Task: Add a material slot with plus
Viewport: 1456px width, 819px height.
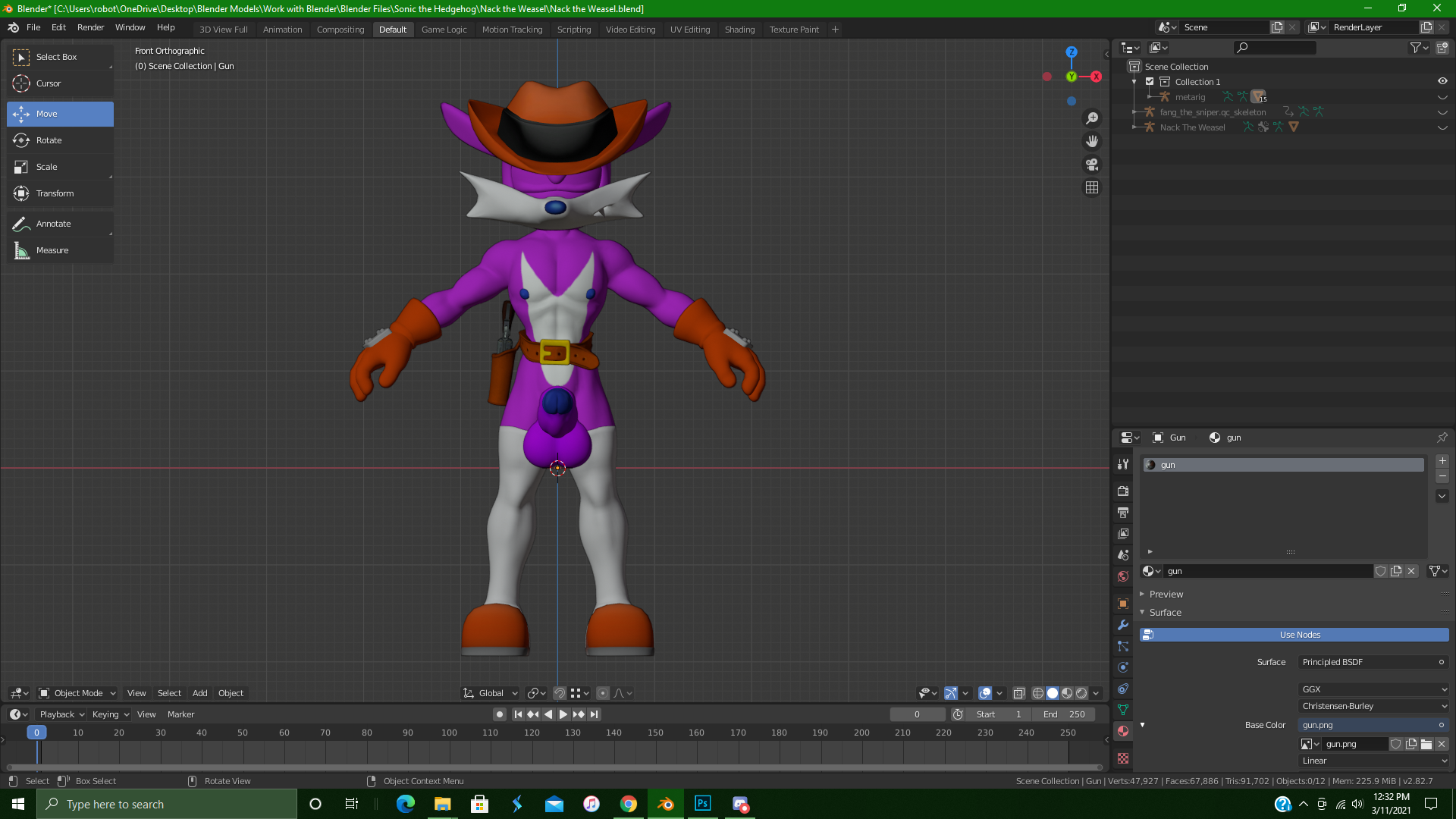Action: pos(1442,461)
